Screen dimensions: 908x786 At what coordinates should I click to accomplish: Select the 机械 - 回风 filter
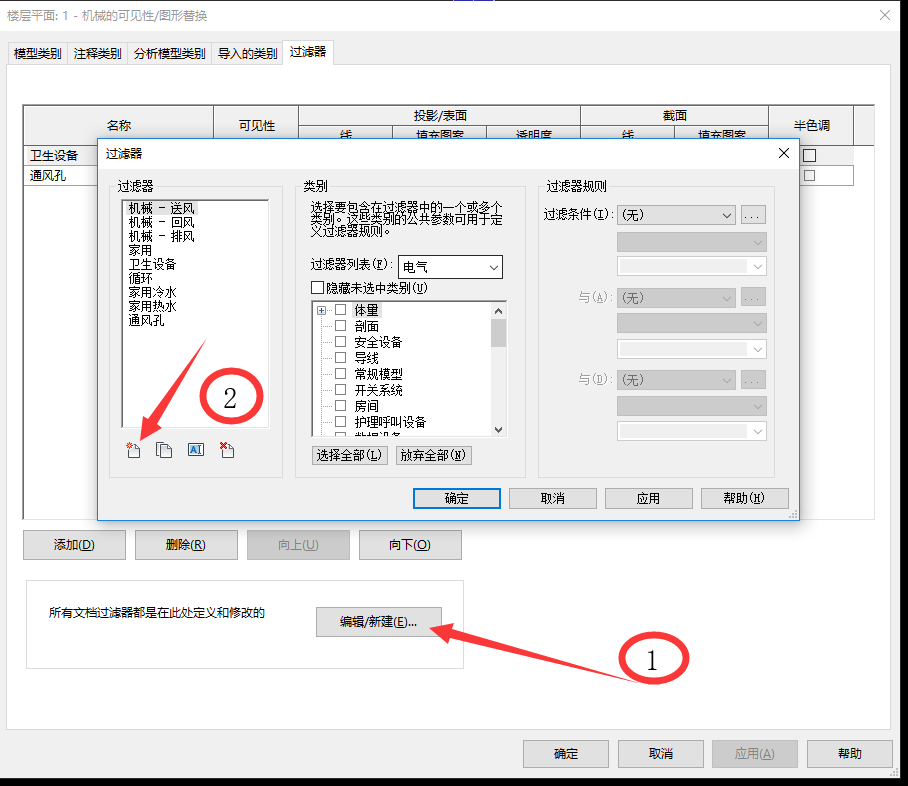tap(162, 222)
